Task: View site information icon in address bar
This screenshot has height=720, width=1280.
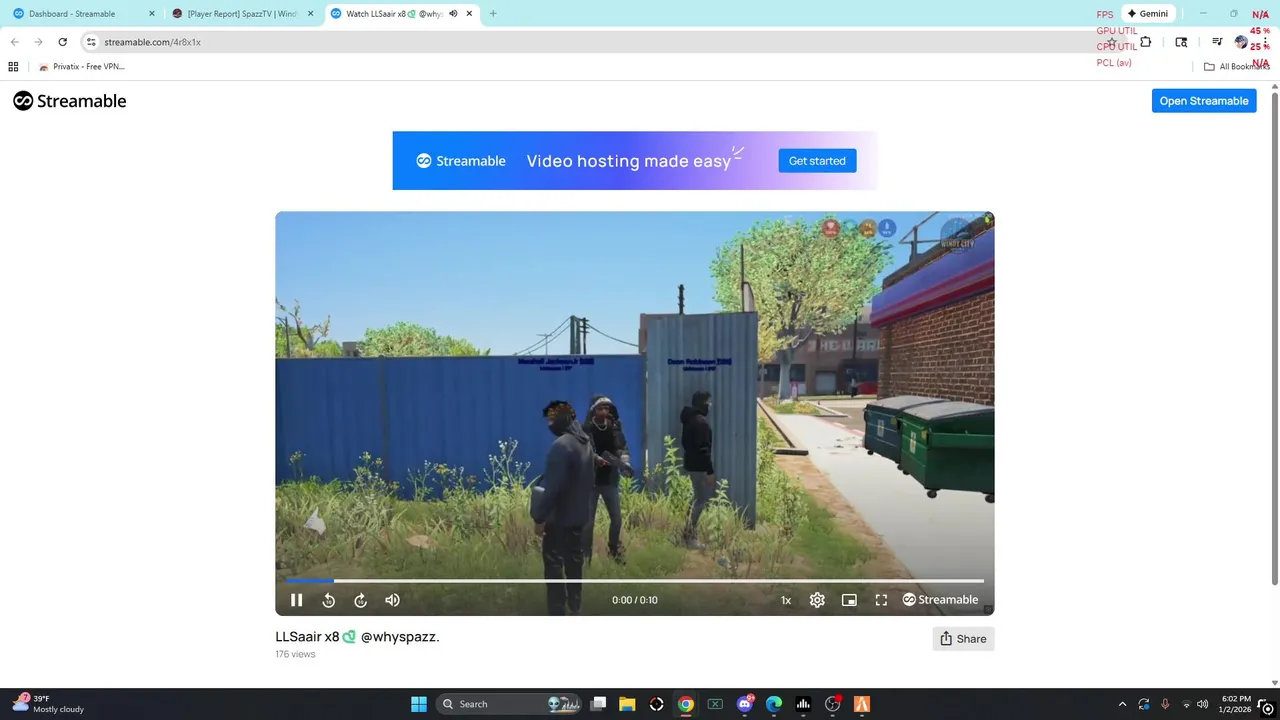Action: [91, 42]
